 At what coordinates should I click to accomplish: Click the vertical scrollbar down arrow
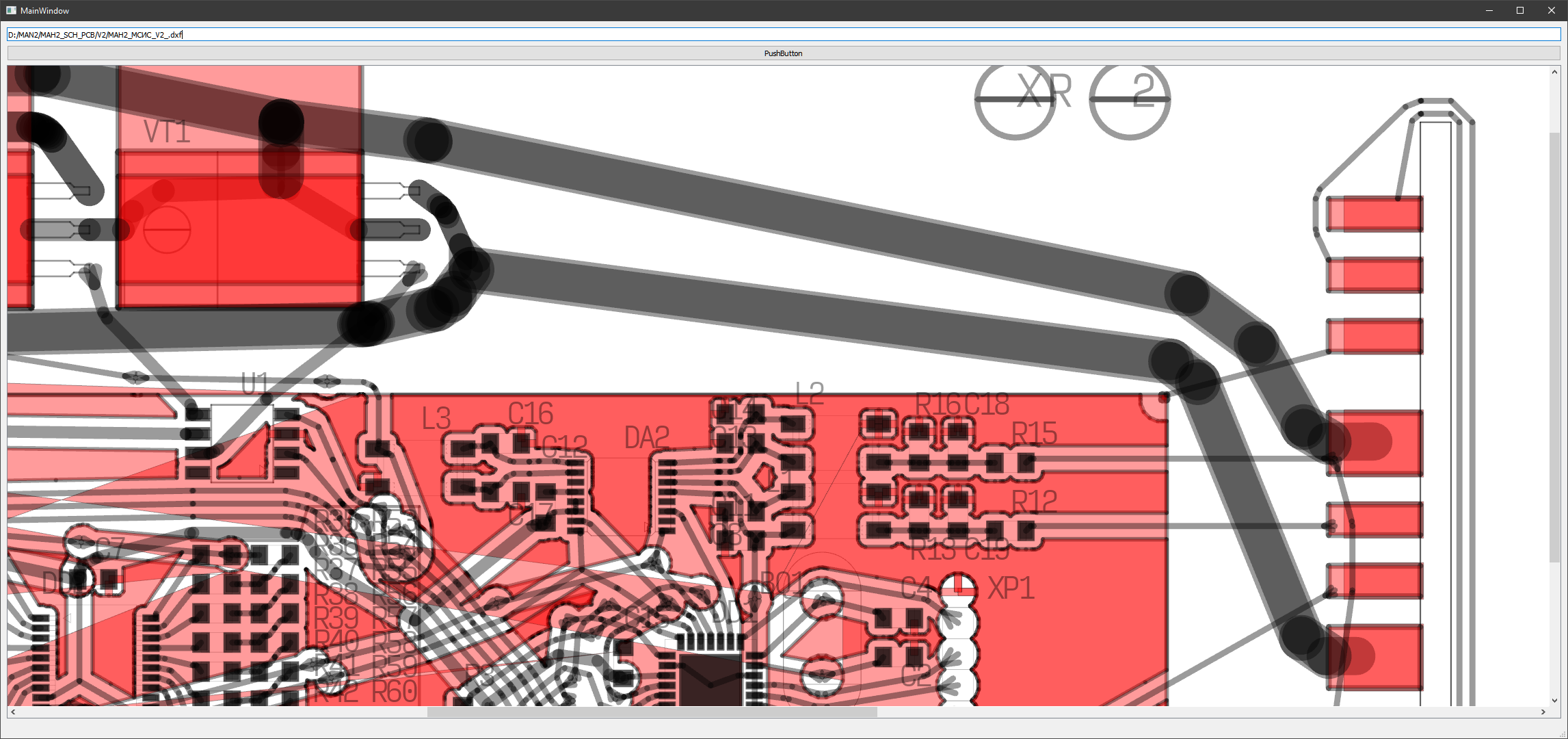pyautogui.click(x=1554, y=700)
